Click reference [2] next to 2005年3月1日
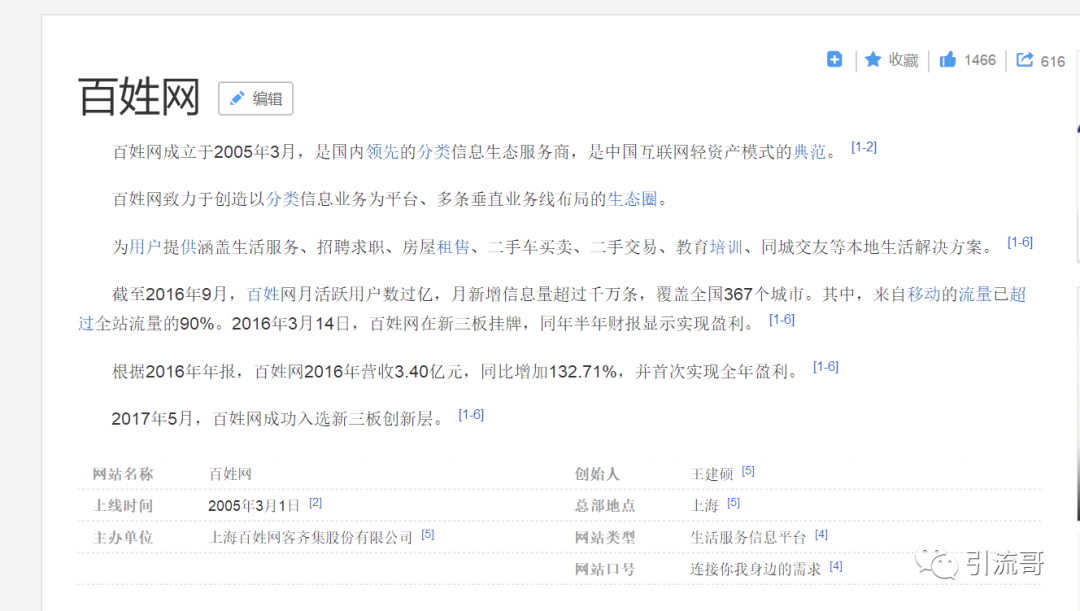Viewport: 1080px width, 611px height. tap(315, 502)
